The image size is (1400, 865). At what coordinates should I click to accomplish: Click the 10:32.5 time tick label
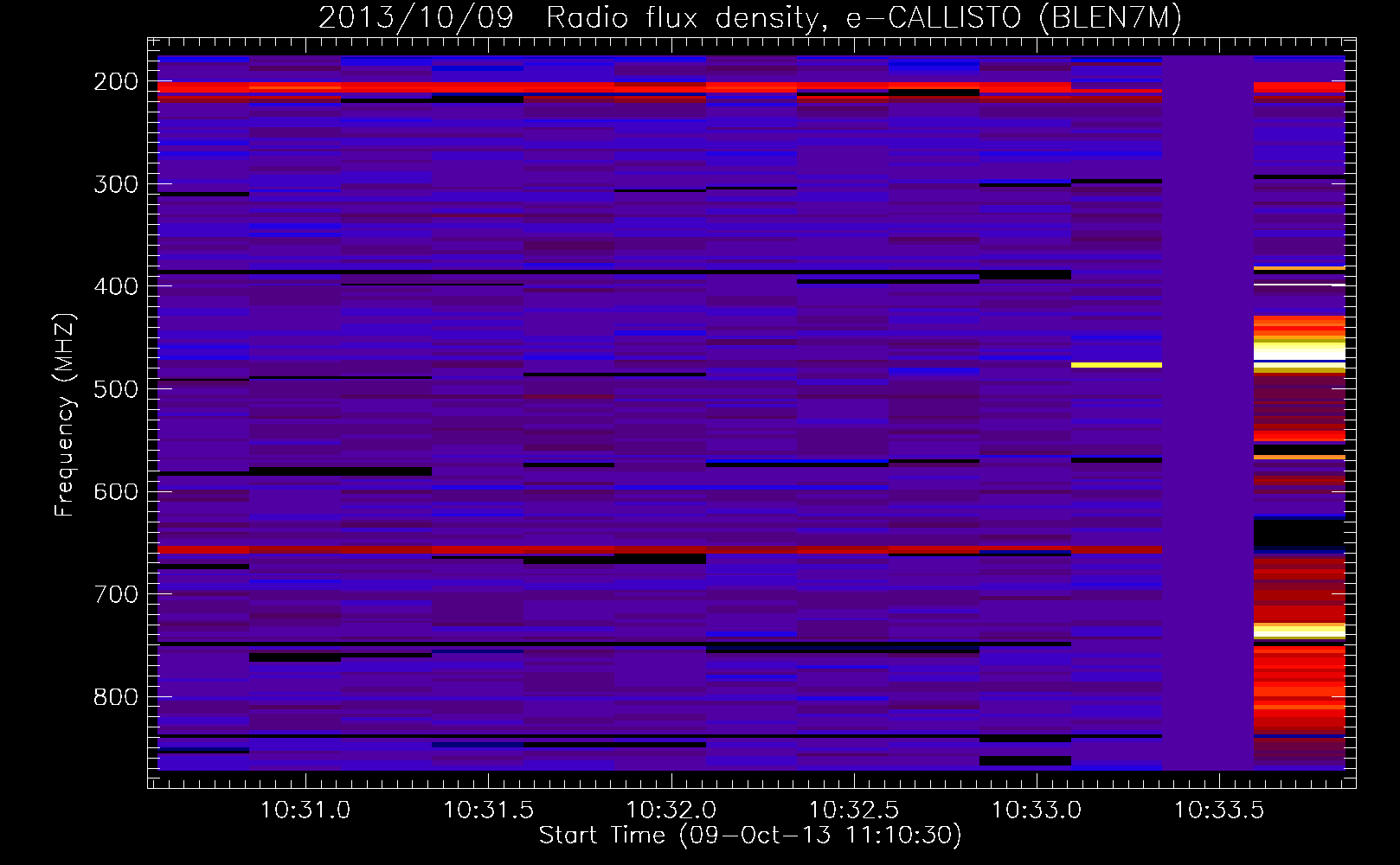click(853, 811)
